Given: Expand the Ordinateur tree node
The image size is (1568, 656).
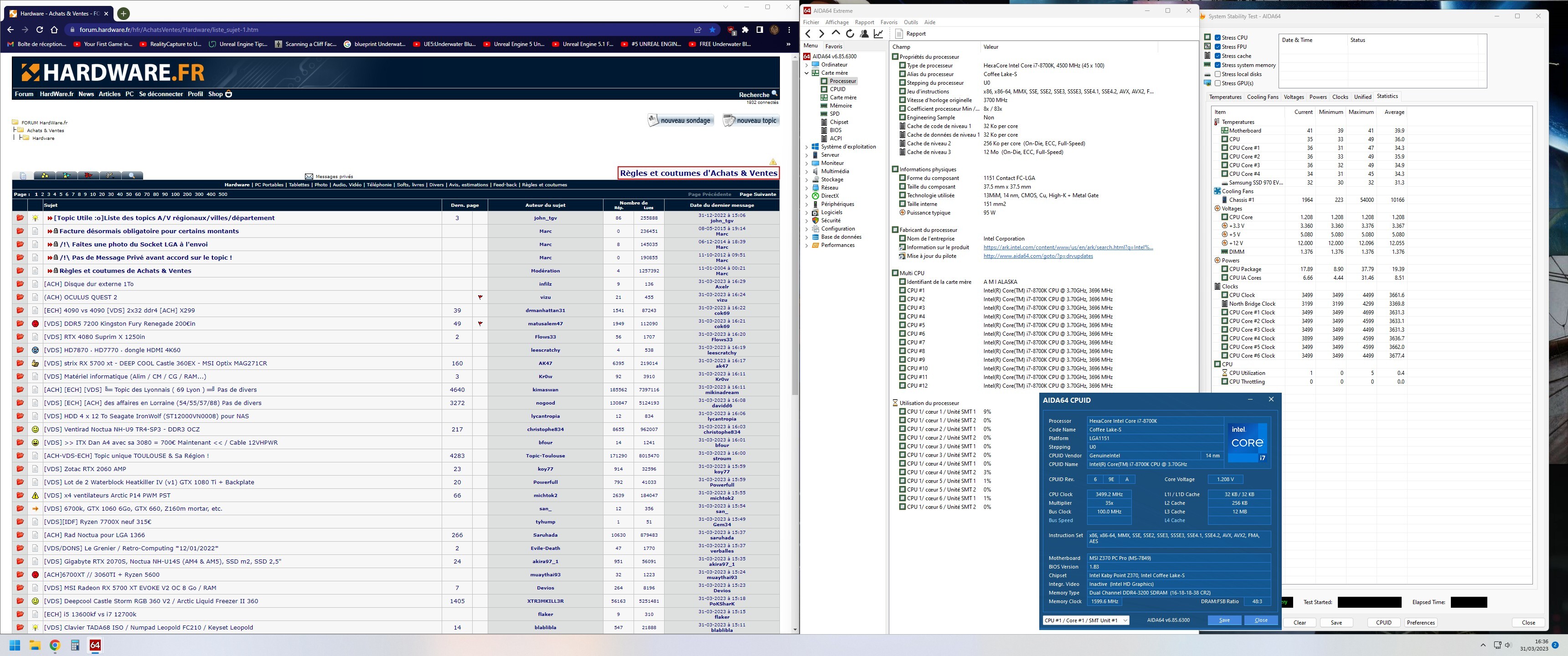Looking at the screenshot, I should coord(807,65).
